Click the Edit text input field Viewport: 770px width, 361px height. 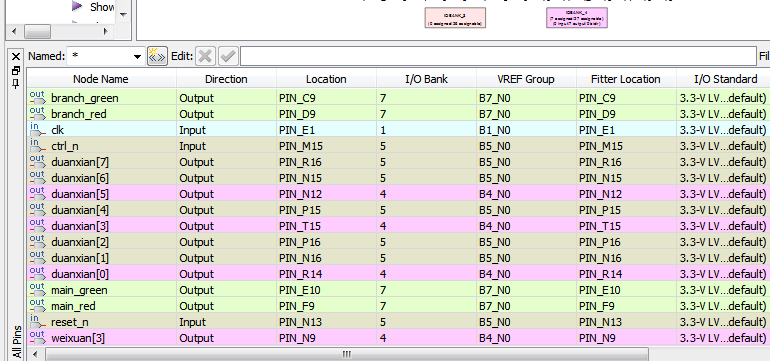click(498, 56)
